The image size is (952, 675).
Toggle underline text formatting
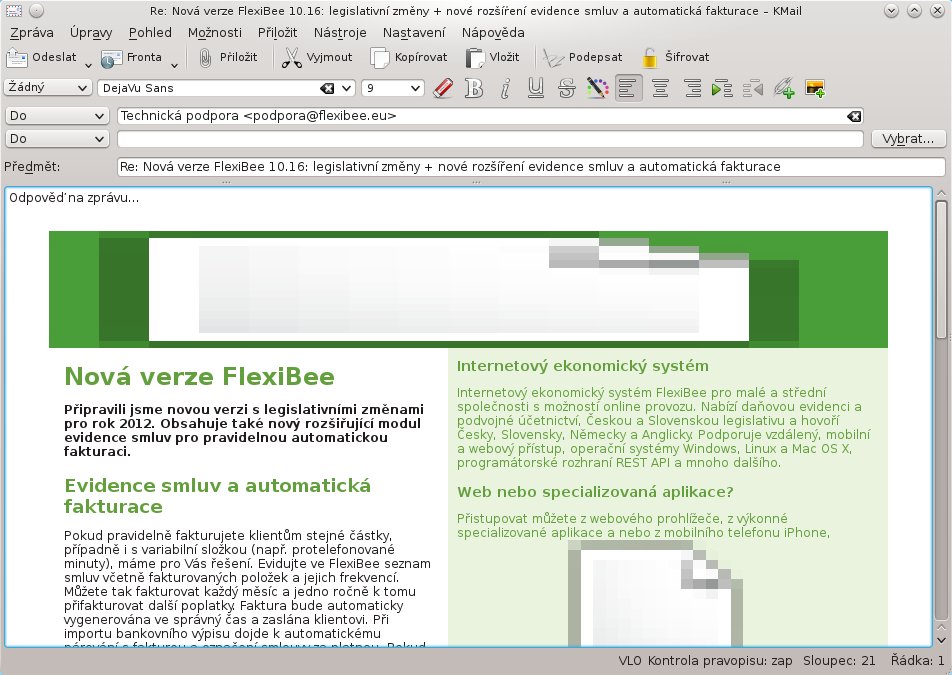(535, 89)
